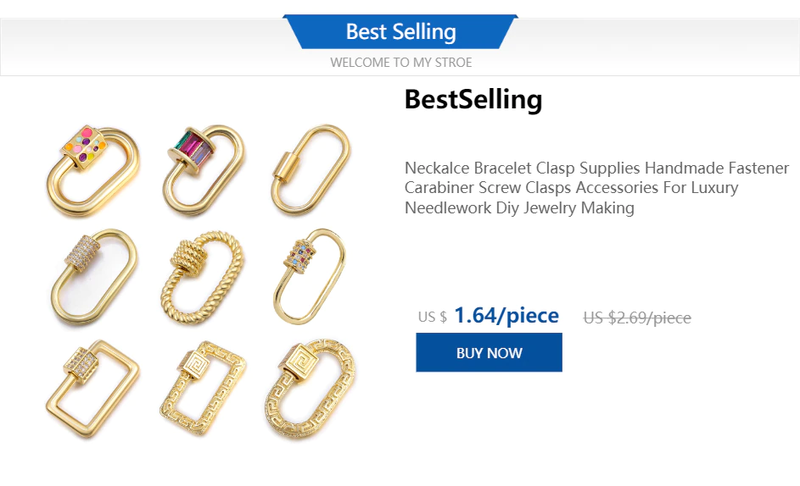The width and height of the screenshot is (800, 486).
Task: Click the smooth rectangular clasp with pavé screw
Action: coord(89,388)
